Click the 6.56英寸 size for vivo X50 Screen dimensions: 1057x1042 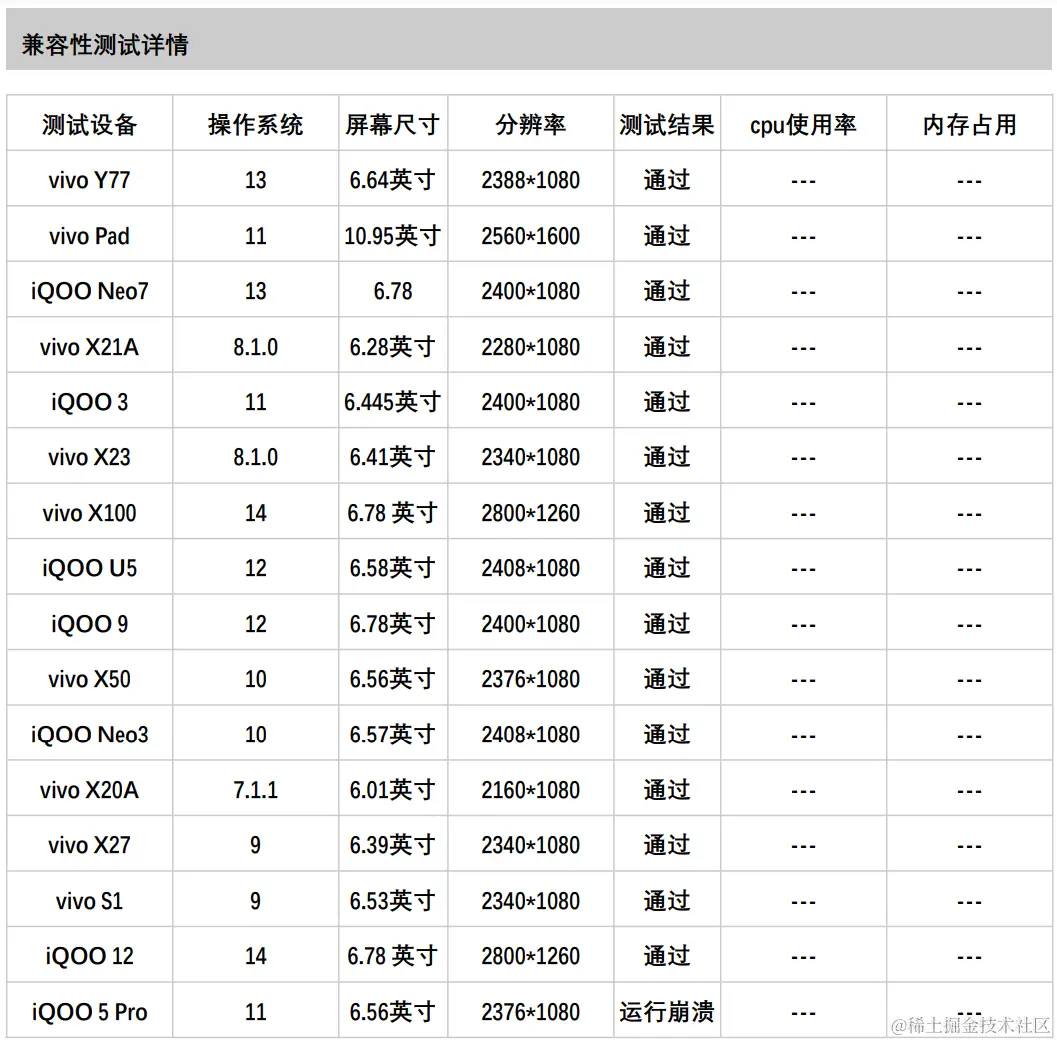point(393,679)
